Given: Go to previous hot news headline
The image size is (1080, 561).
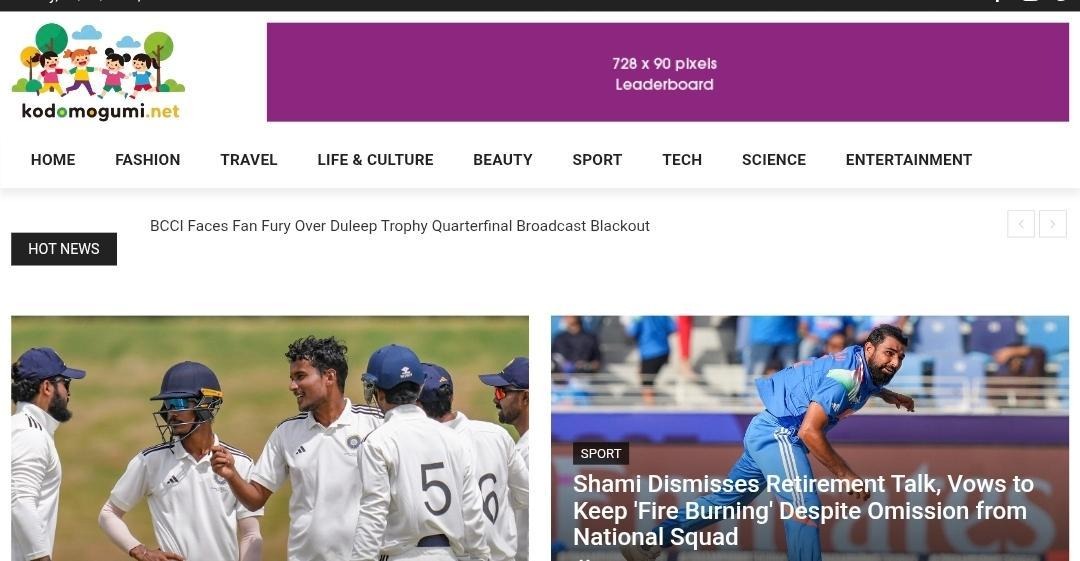Looking at the screenshot, I should point(1021,224).
